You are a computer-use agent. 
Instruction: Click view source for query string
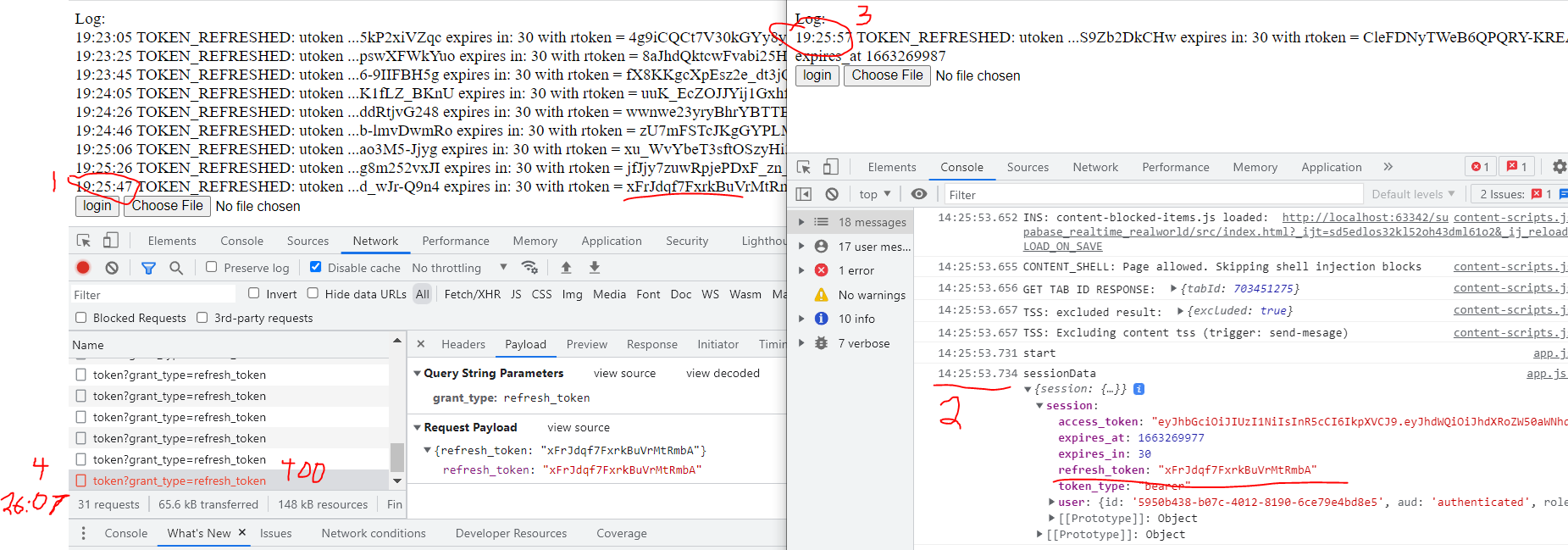(x=625, y=373)
